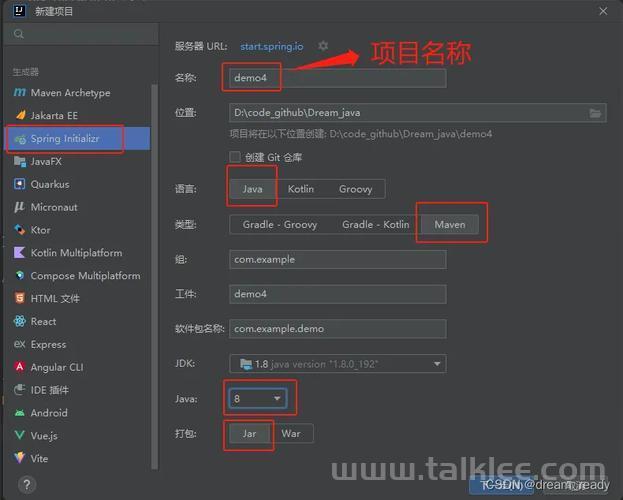
Task: Click the generator list vertical scrollbar
Action: [x=155, y=277]
